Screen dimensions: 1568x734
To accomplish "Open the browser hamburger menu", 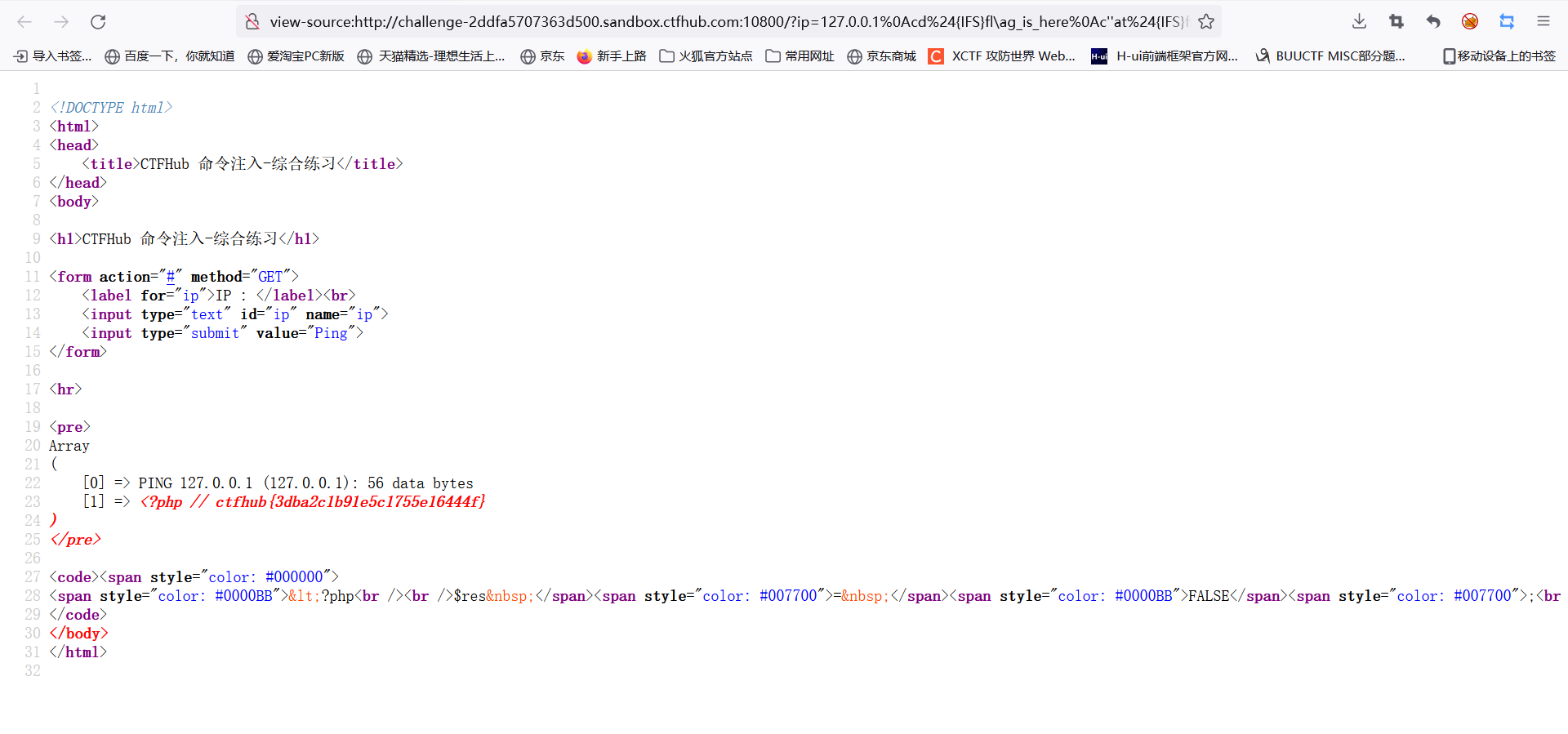I will pyautogui.click(x=1543, y=22).
